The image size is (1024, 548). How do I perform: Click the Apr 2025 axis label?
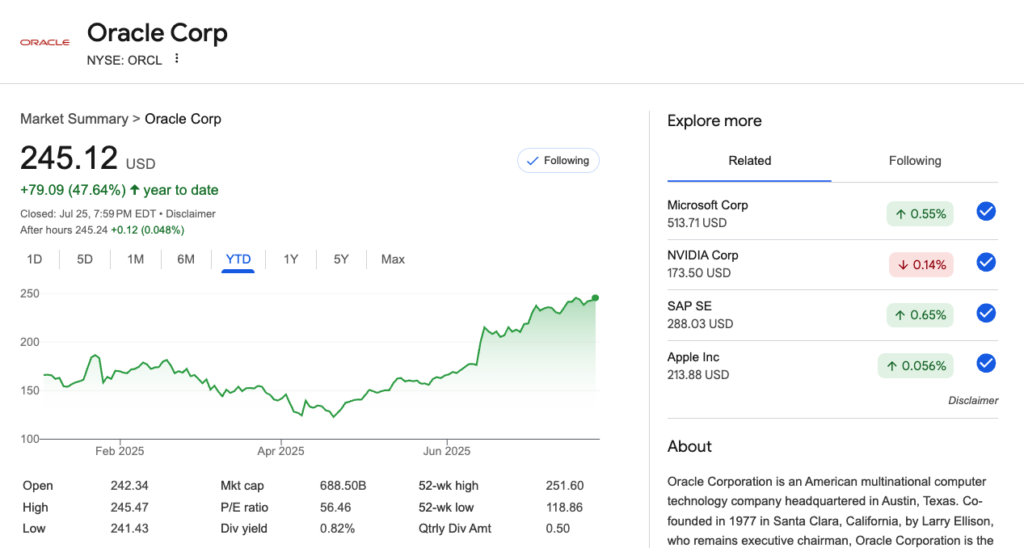pyautogui.click(x=281, y=451)
